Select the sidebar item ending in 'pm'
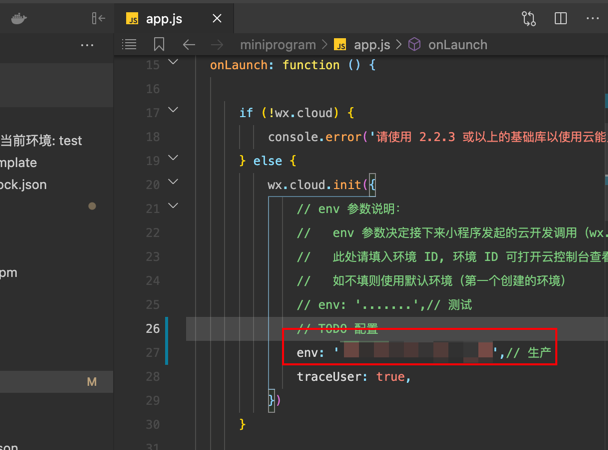 pyautogui.click(x=9, y=273)
